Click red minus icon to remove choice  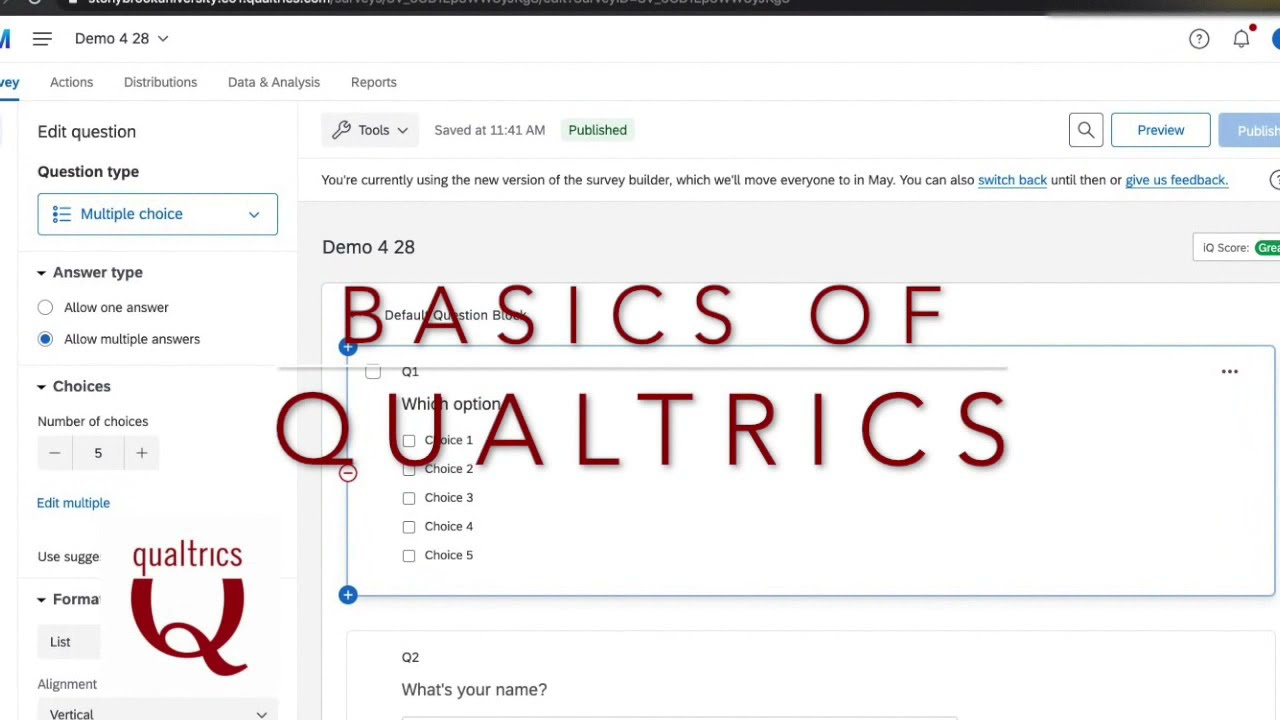(348, 473)
